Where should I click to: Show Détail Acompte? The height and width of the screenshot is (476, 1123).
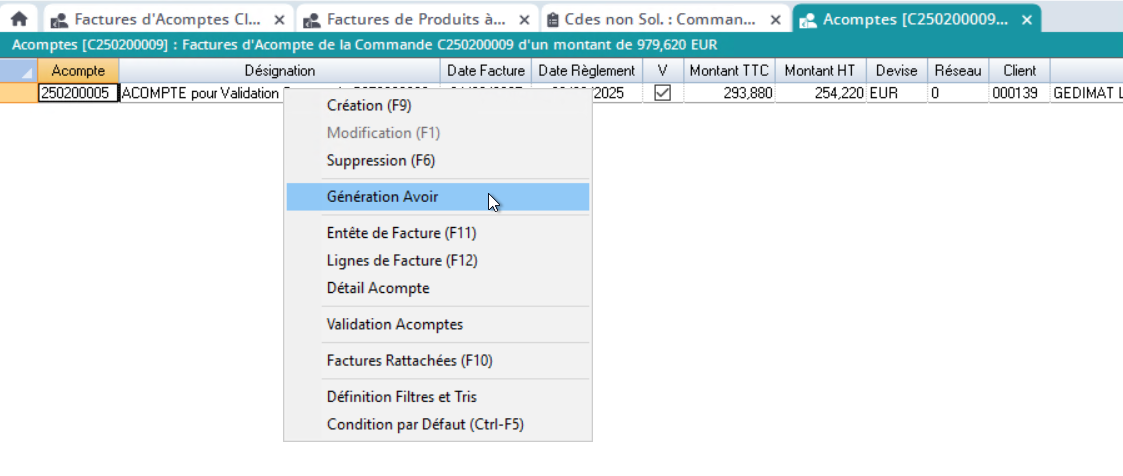click(378, 288)
